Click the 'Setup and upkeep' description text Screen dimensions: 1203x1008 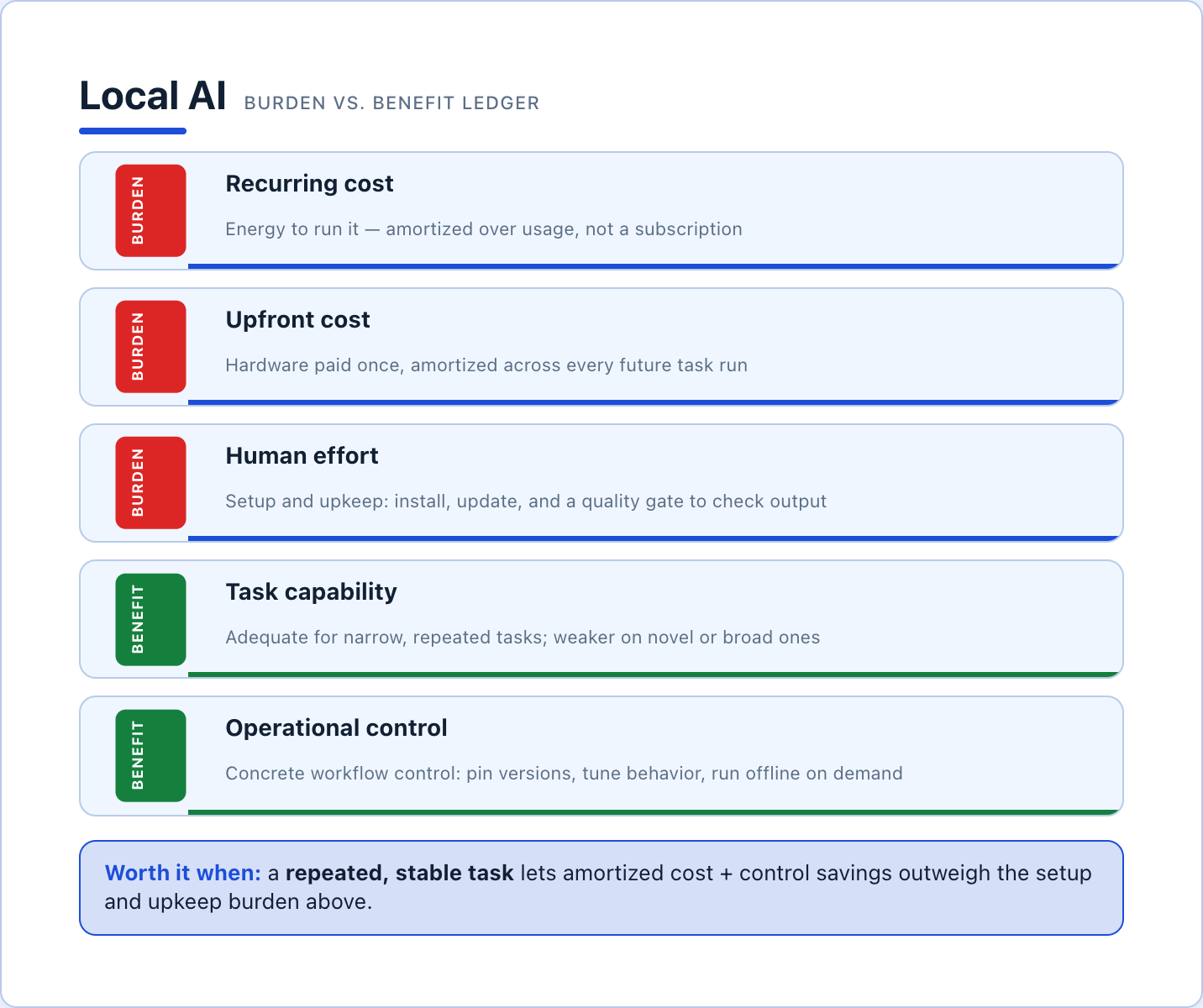(526, 501)
